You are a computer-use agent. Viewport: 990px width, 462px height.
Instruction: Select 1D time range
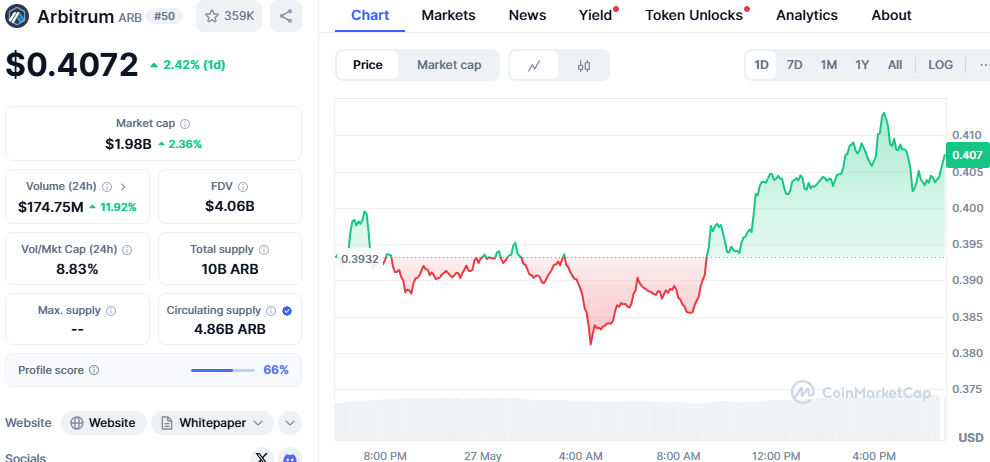pos(761,65)
